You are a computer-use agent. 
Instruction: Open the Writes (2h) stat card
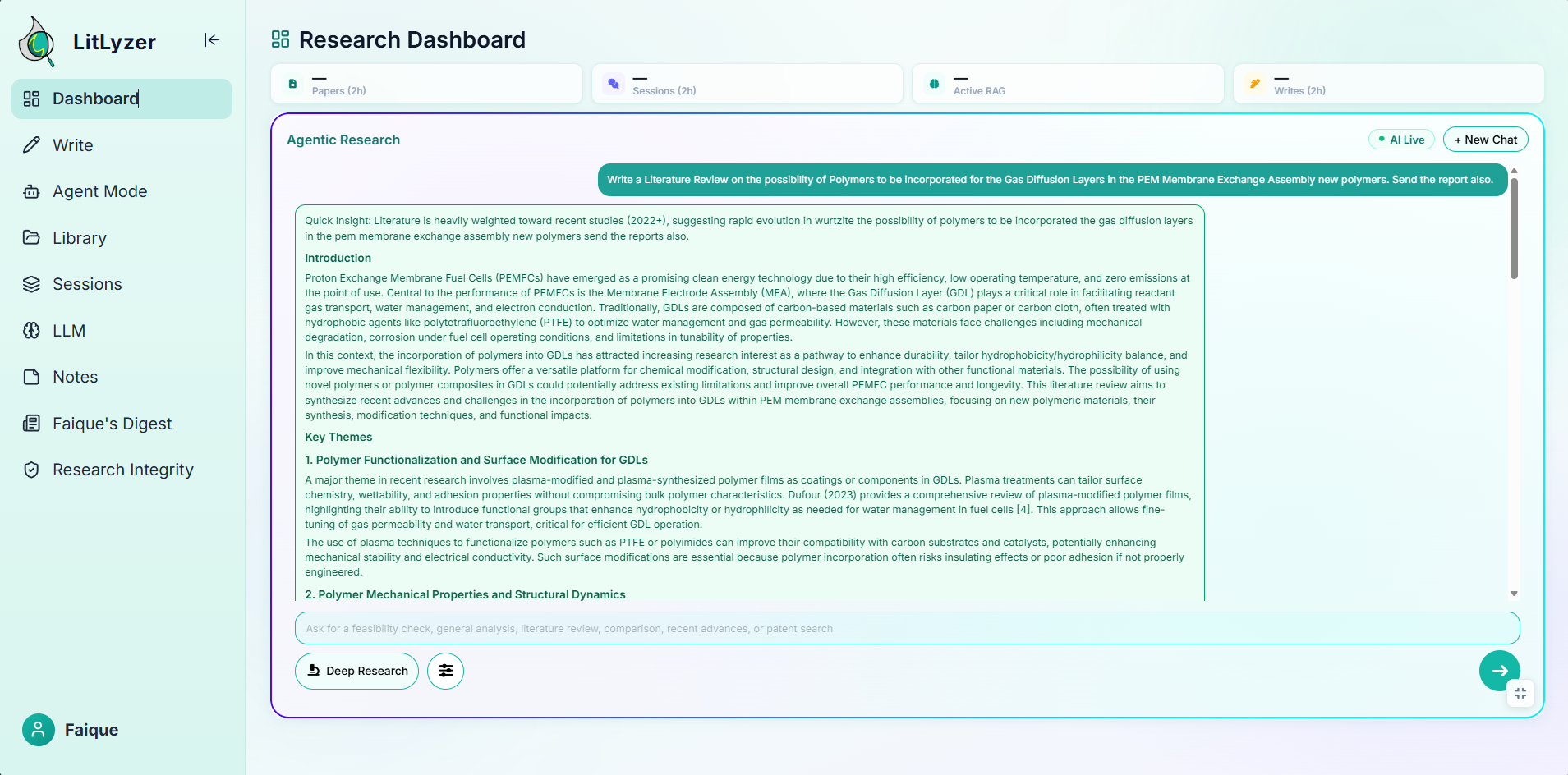(x=1389, y=84)
